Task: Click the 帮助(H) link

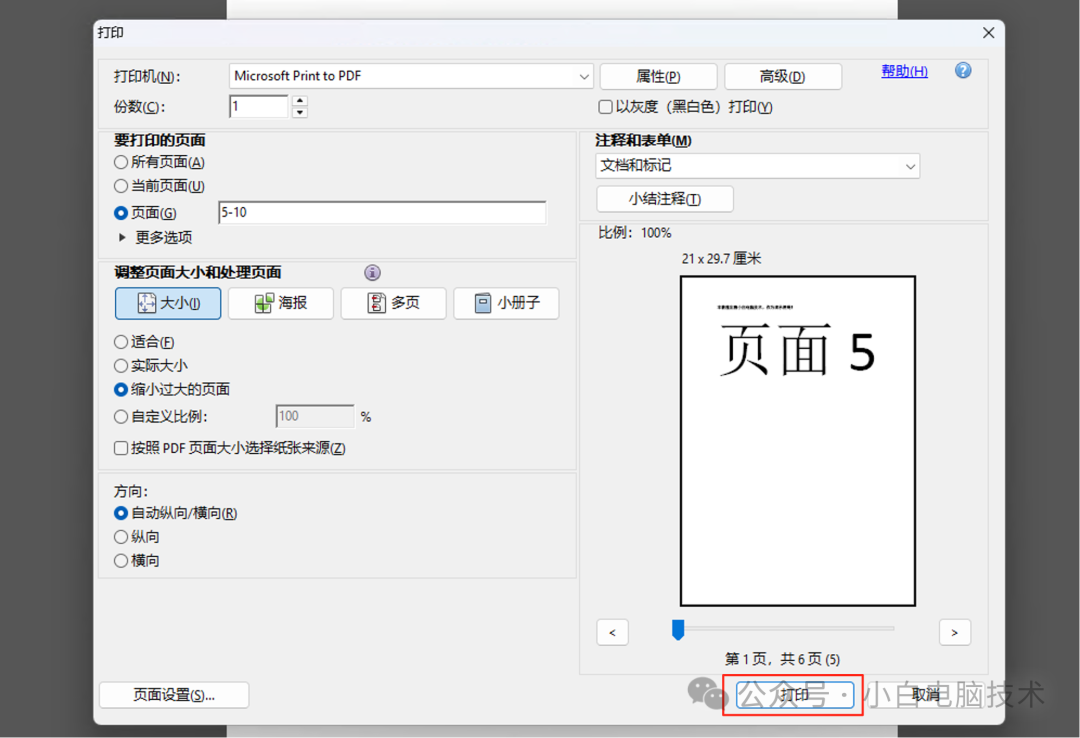Action: 903,70
